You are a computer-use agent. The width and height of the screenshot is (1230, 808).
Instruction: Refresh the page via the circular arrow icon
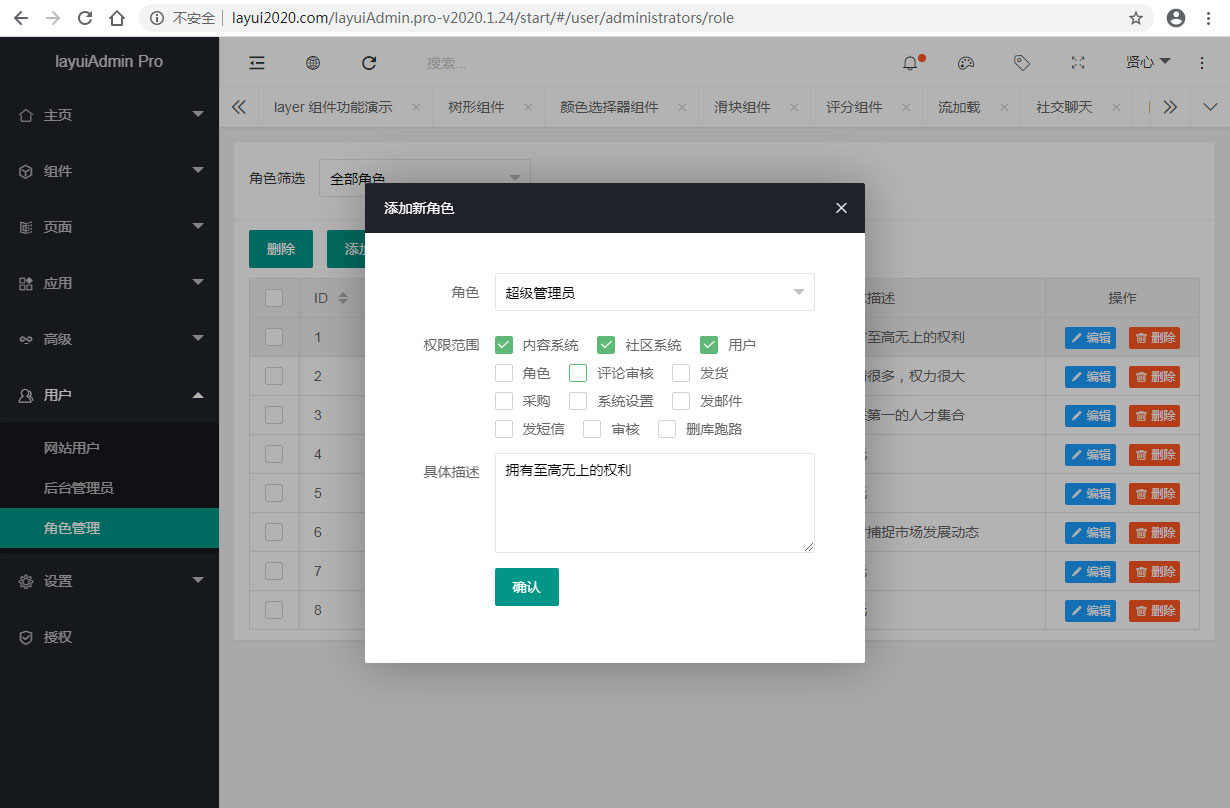click(x=369, y=62)
